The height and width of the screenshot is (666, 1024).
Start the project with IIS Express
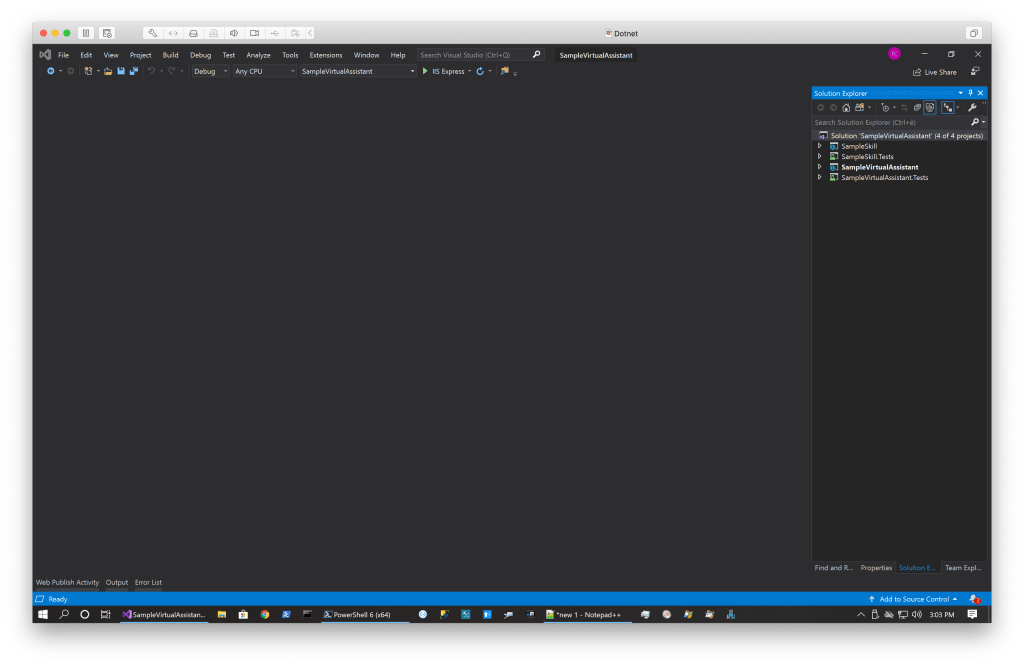(444, 71)
